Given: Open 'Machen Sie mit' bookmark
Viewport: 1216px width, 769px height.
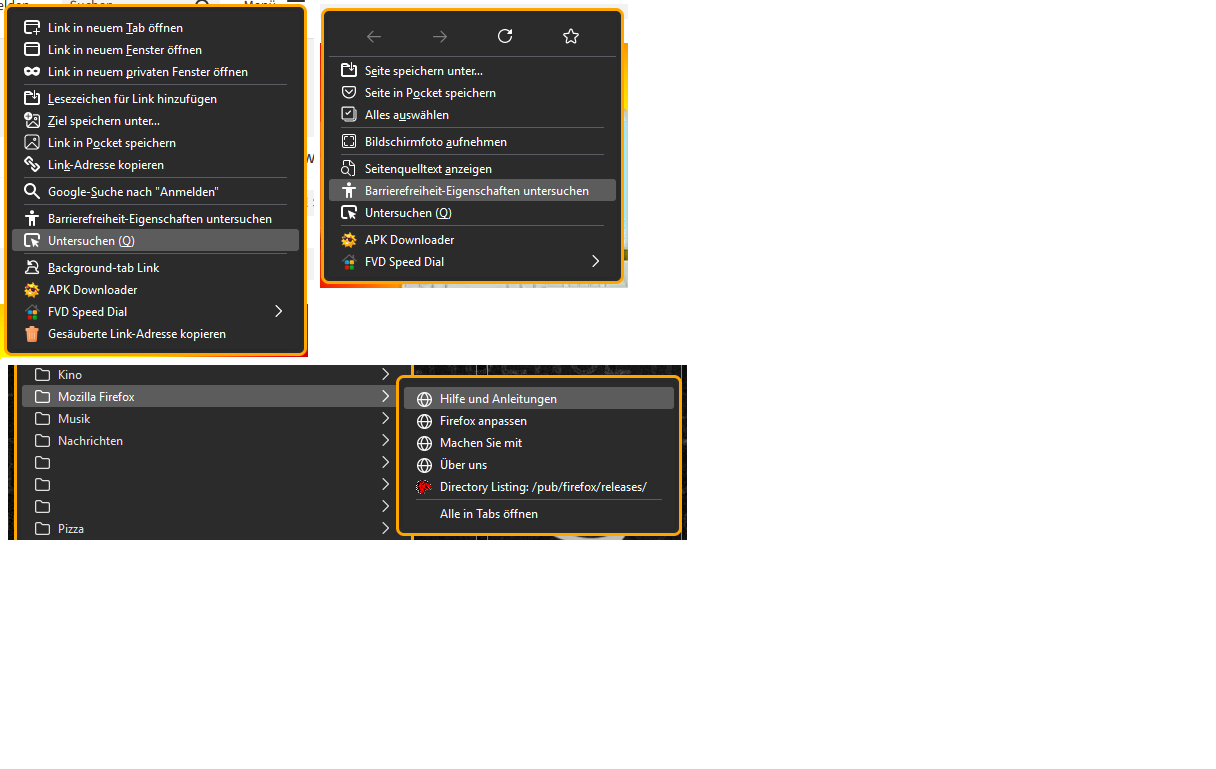Looking at the screenshot, I should [539, 443].
